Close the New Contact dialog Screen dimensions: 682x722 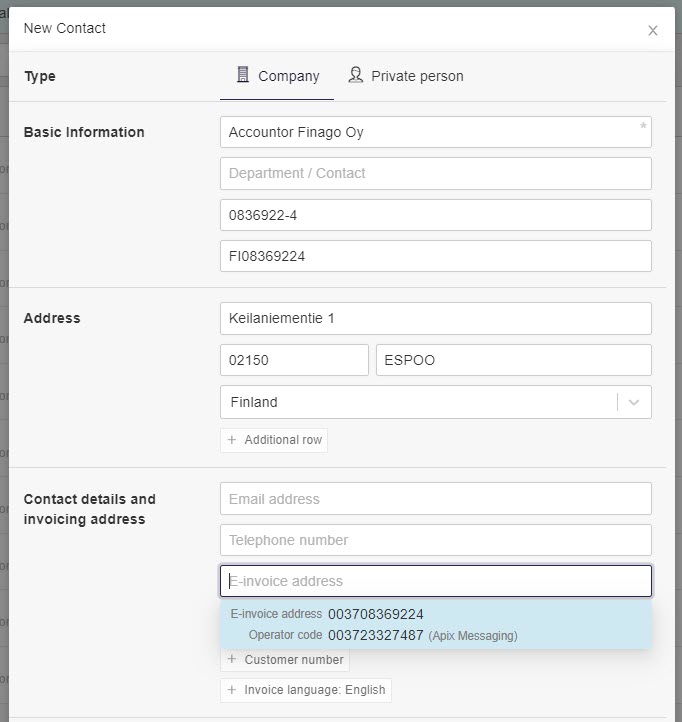pyautogui.click(x=653, y=30)
